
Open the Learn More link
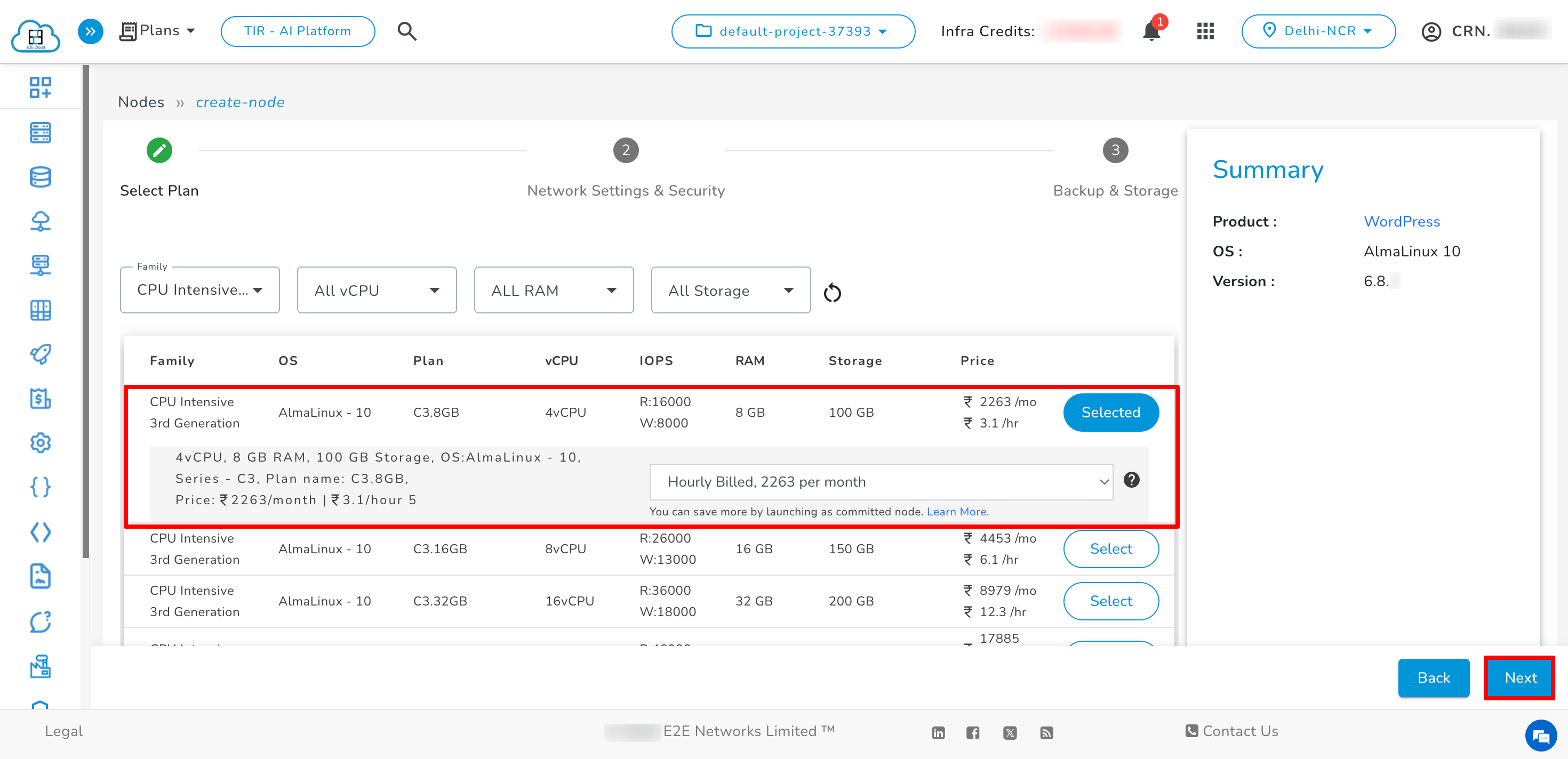(x=957, y=512)
